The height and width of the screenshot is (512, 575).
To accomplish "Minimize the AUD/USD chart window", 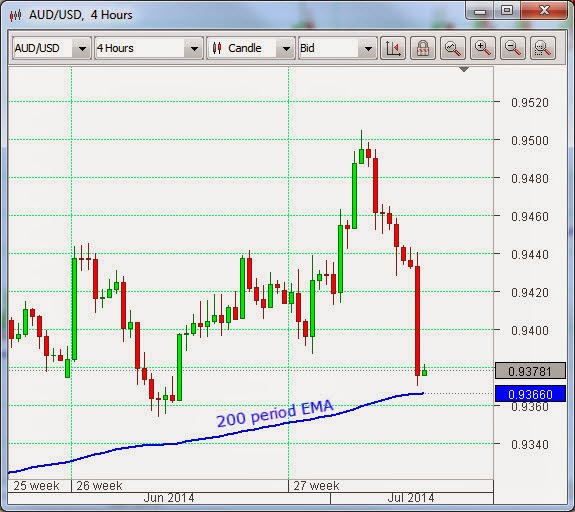I will [x=480, y=11].
